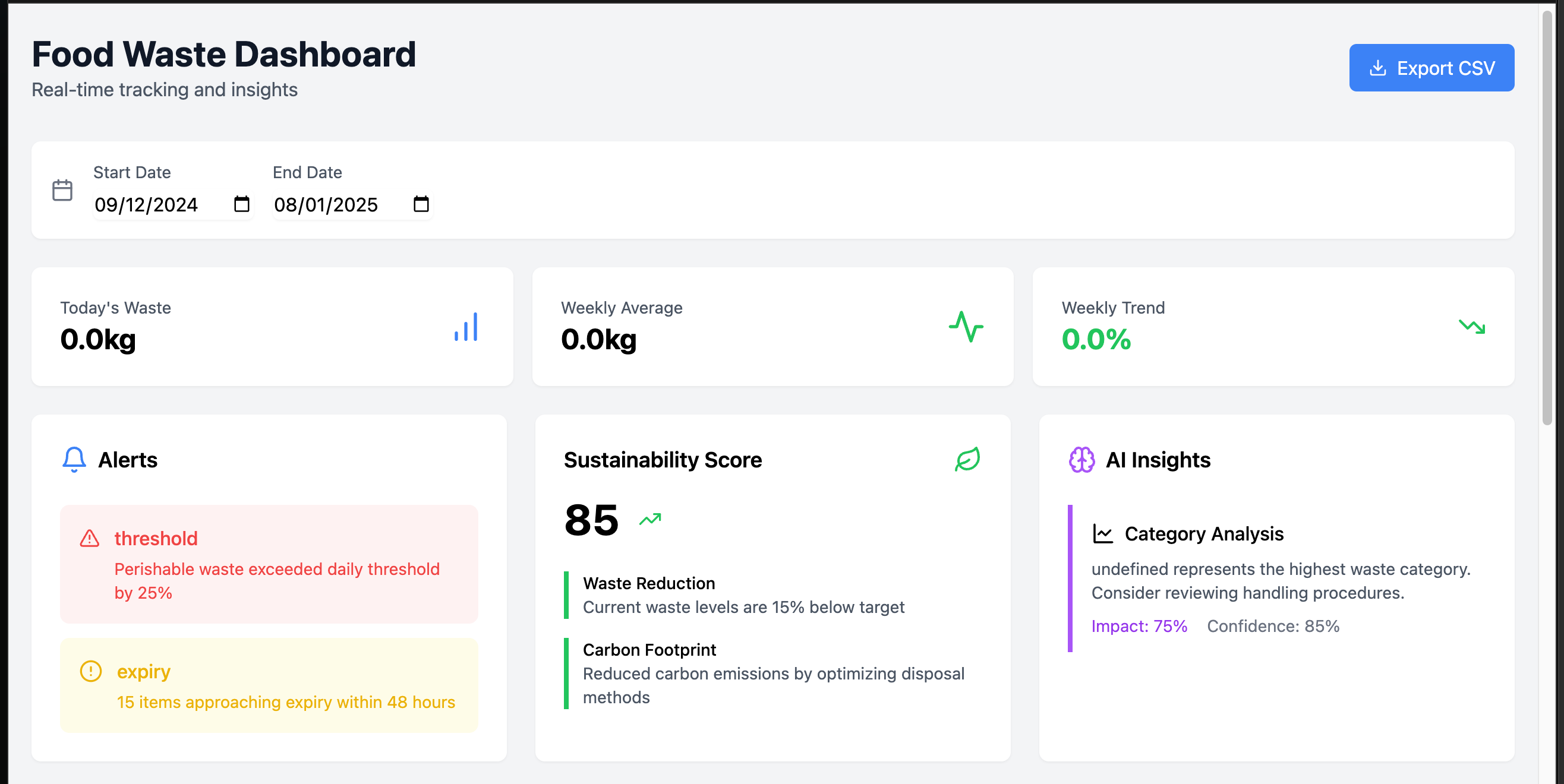The image size is (1564, 784).
Task: Click the calendar icon next to date filters
Action: [61, 190]
